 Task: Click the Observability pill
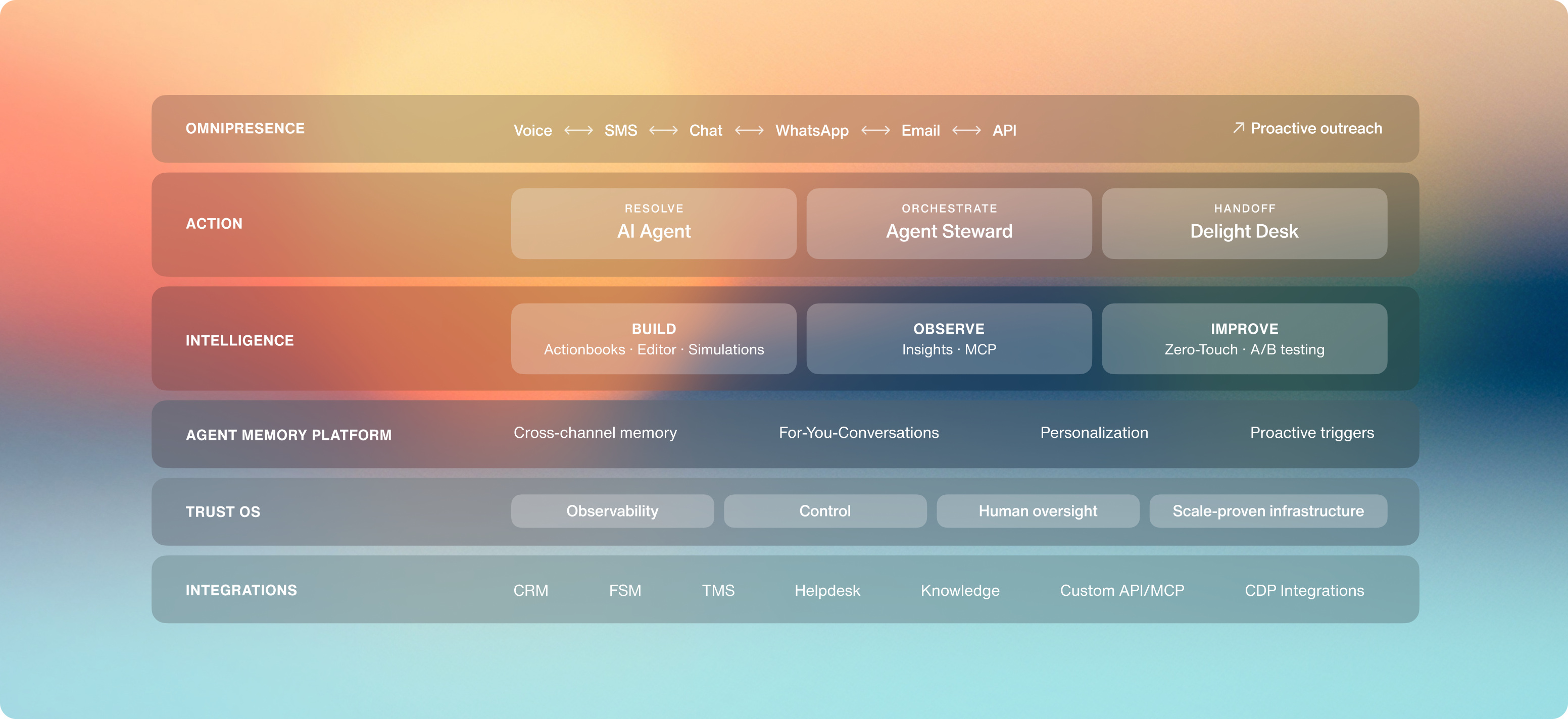pos(612,511)
